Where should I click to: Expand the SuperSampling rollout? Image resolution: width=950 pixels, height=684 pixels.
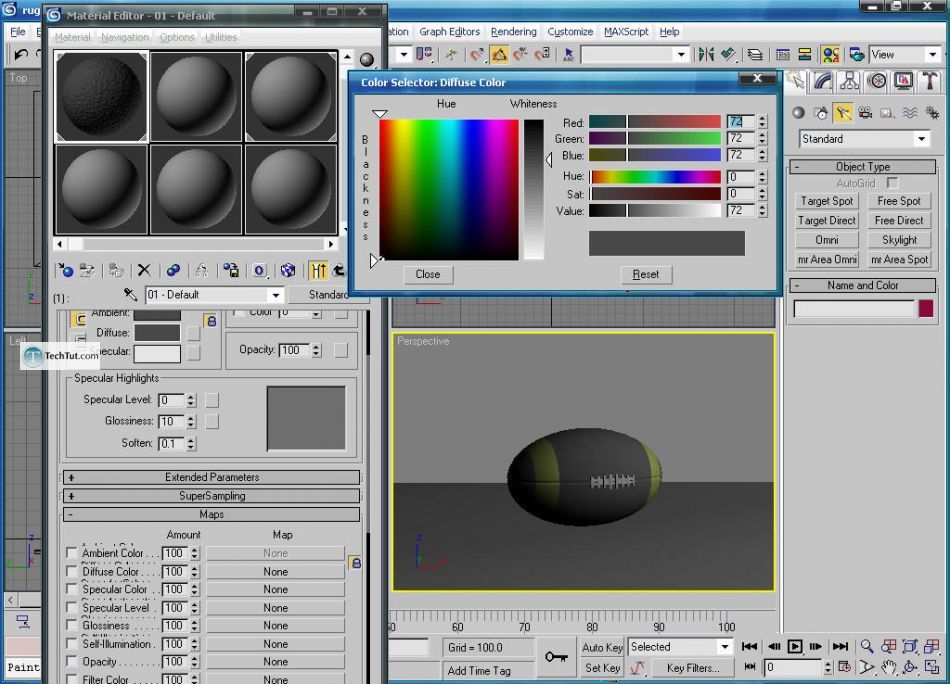click(211, 496)
